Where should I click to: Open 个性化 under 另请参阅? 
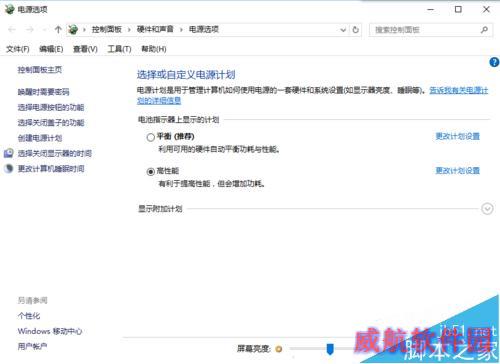click(x=29, y=316)
